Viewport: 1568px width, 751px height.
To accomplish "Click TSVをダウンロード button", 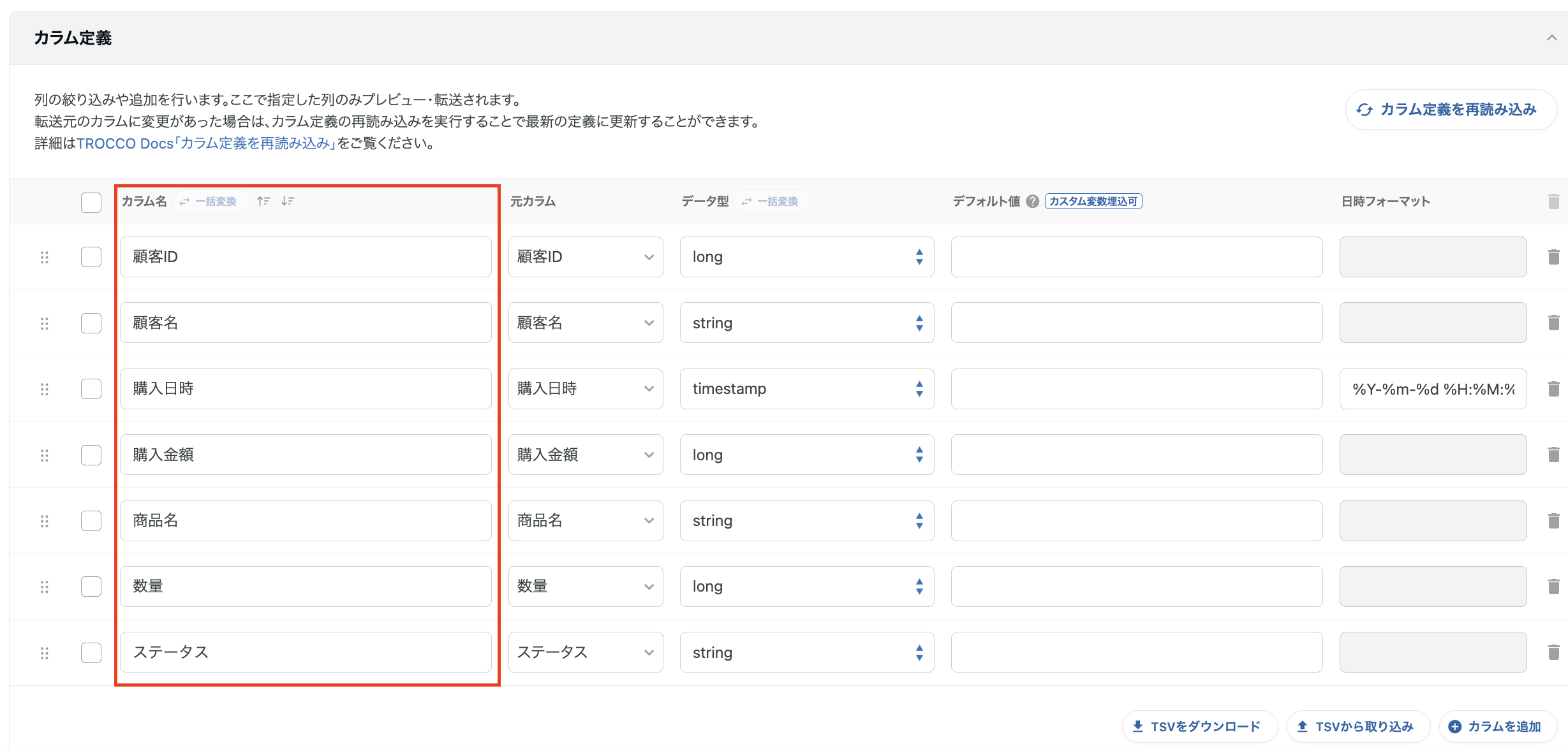I will [x=1200, y=727].
